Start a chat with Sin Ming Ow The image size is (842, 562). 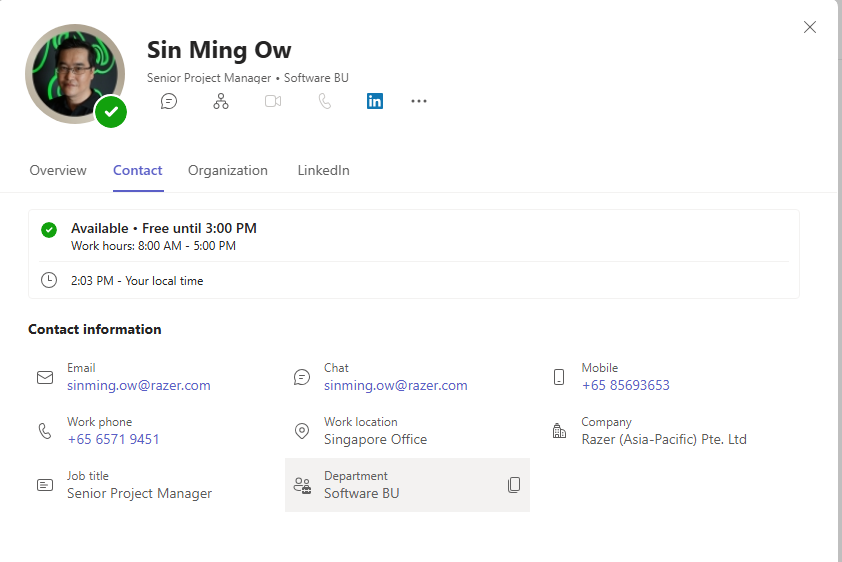169,101
